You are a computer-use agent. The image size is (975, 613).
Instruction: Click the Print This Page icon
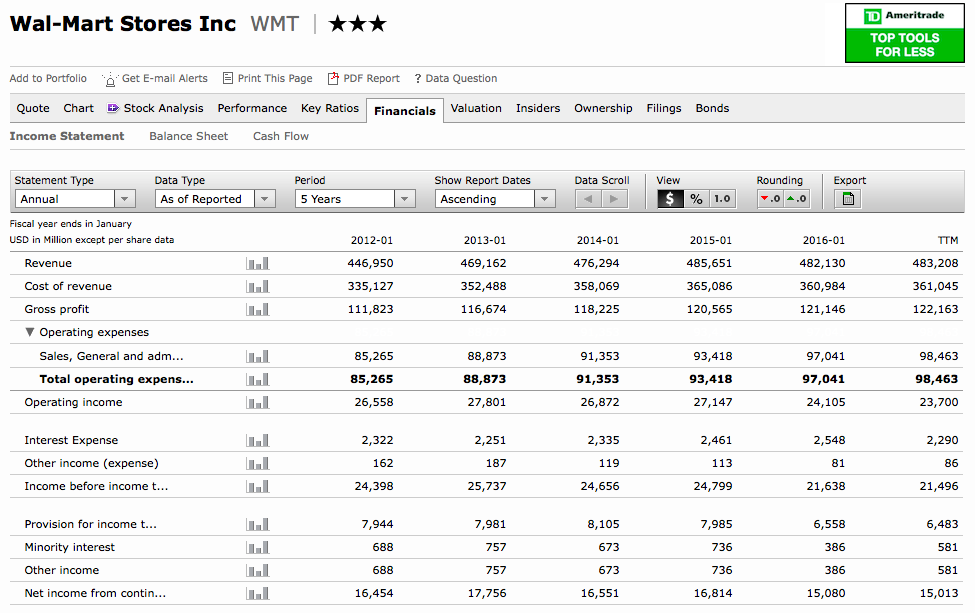pyautogui.click(x=228, y=78)
